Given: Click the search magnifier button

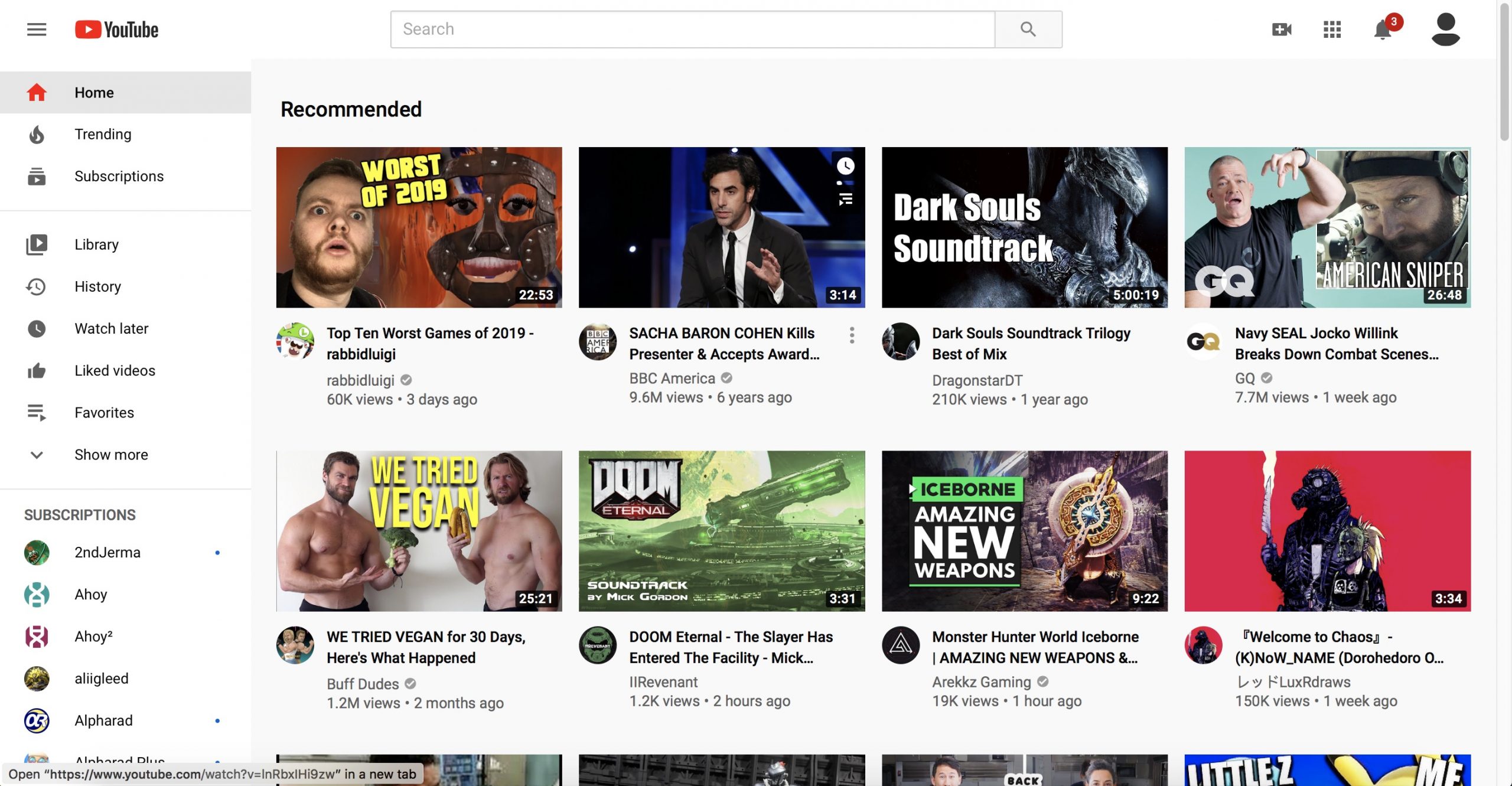Looking at the screenshot, I should tap(1028, 30).
